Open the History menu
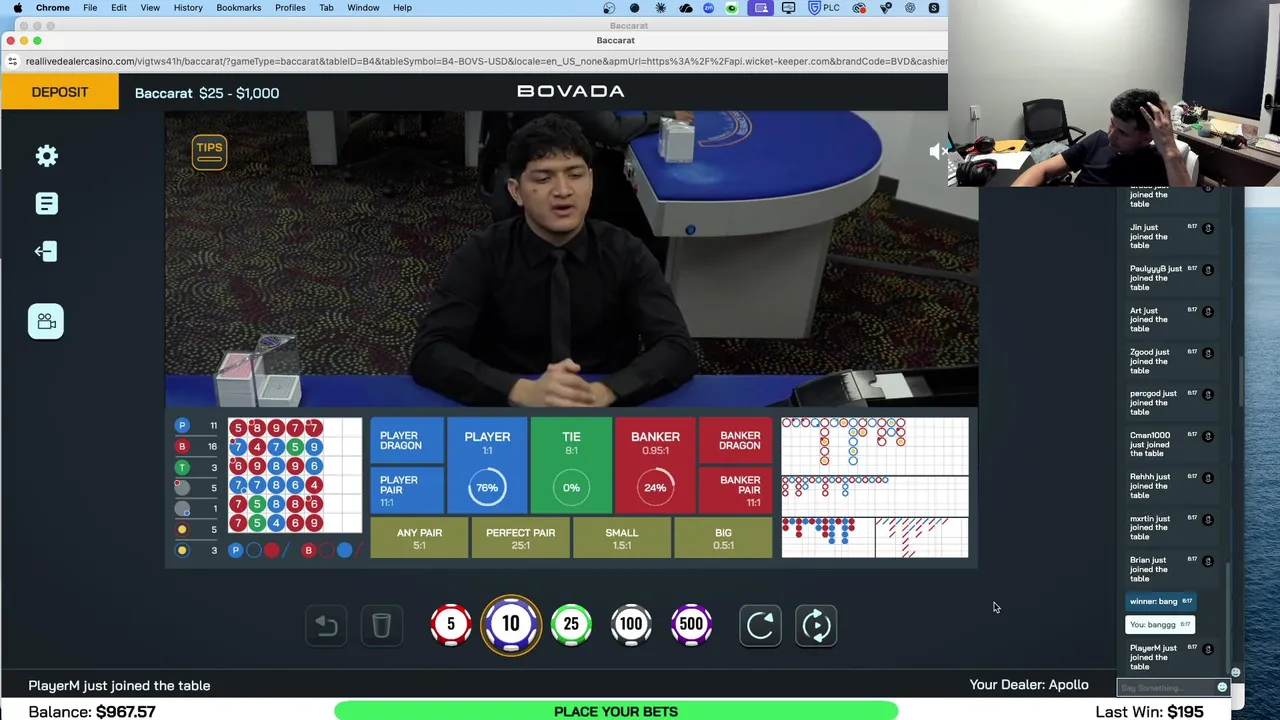The width and height of the screenshot is (1280, 720). coord(188,8)
